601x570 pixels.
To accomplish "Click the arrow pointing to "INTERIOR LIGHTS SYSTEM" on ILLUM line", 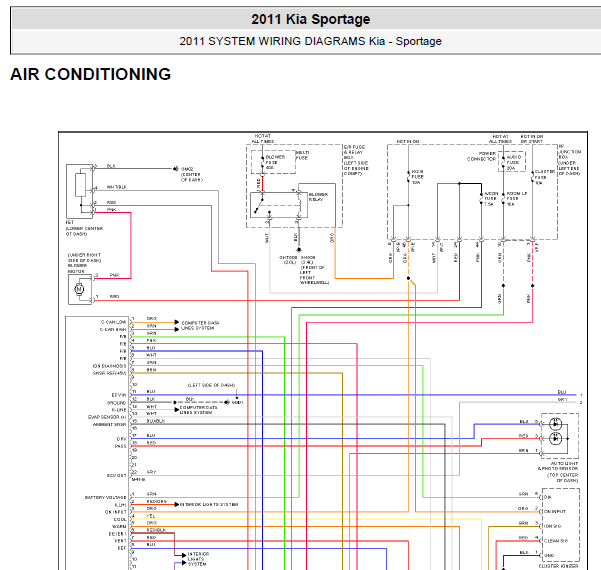I will pyautogui.click(x=177, y=504).
